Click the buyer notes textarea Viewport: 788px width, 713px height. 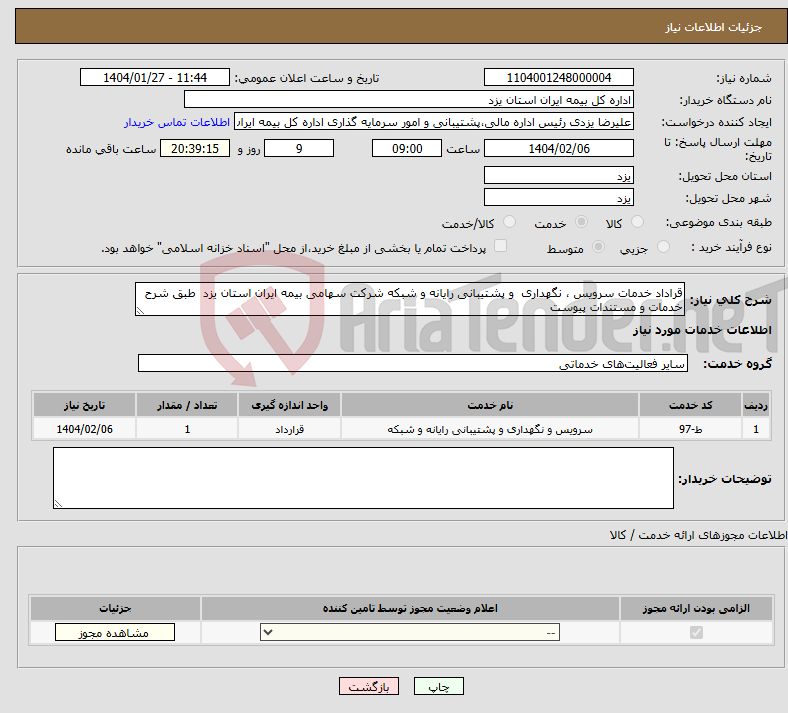coord(363,478)
